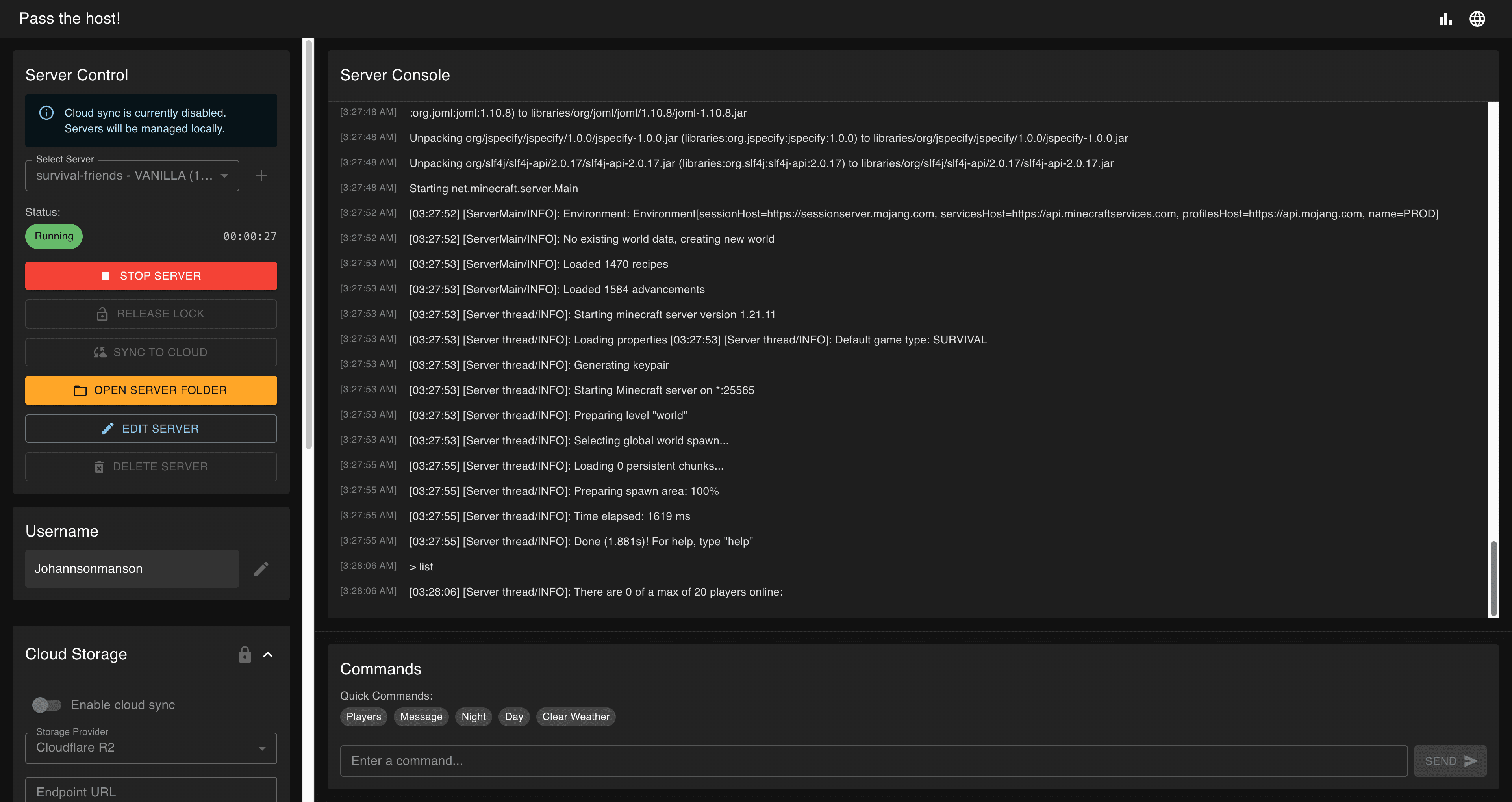This screenshot has height=802, width=1512.
Task: Click the 'Preparing spawn area: 100%' line
Action: (x=564, y=491)
